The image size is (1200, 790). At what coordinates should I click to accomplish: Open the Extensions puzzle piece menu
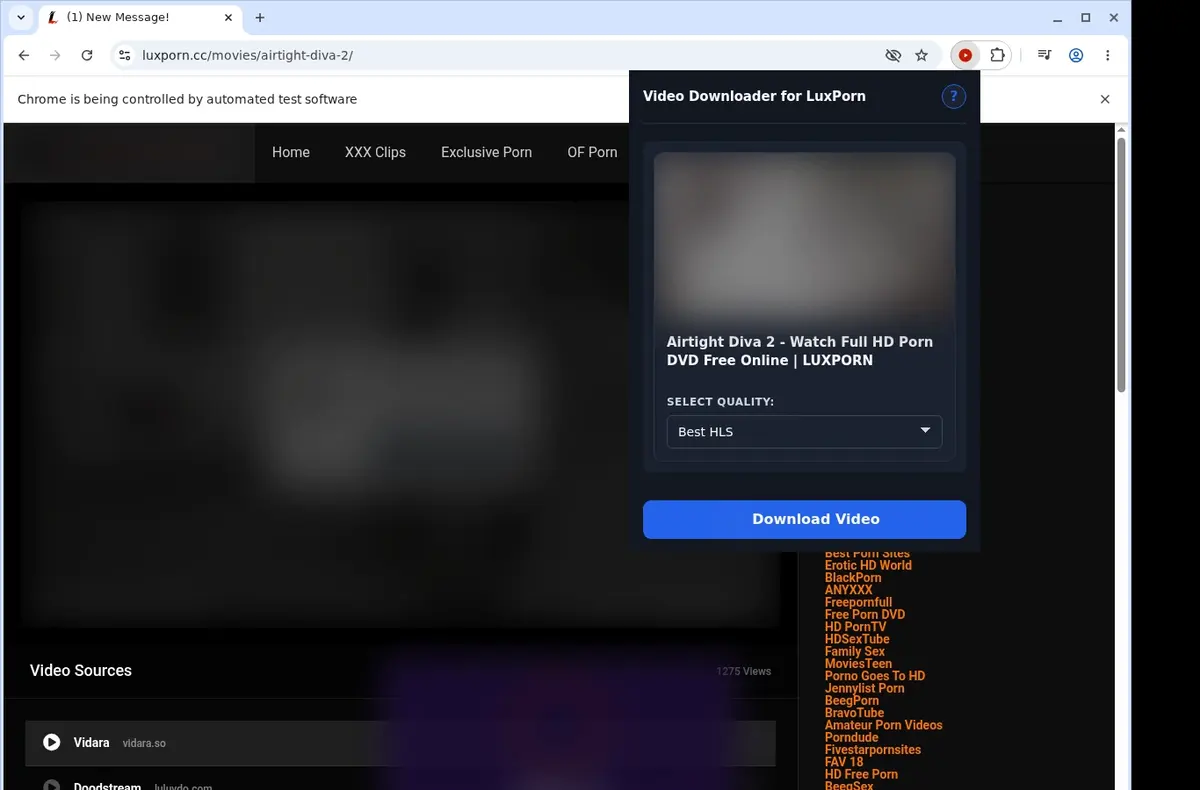pyautogui.click(x=997, y=56)
